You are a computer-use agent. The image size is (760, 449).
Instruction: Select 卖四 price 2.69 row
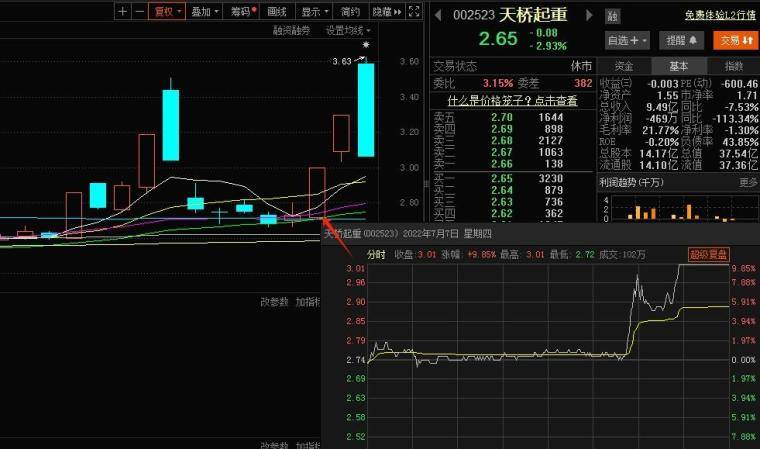tap(512, 129)
